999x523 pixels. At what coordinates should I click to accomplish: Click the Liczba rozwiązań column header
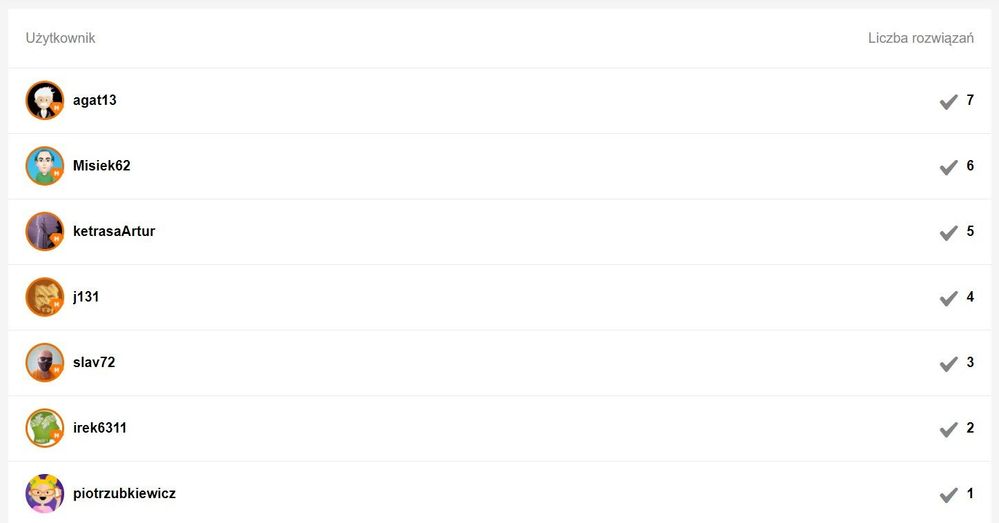[x=921, y=38]
